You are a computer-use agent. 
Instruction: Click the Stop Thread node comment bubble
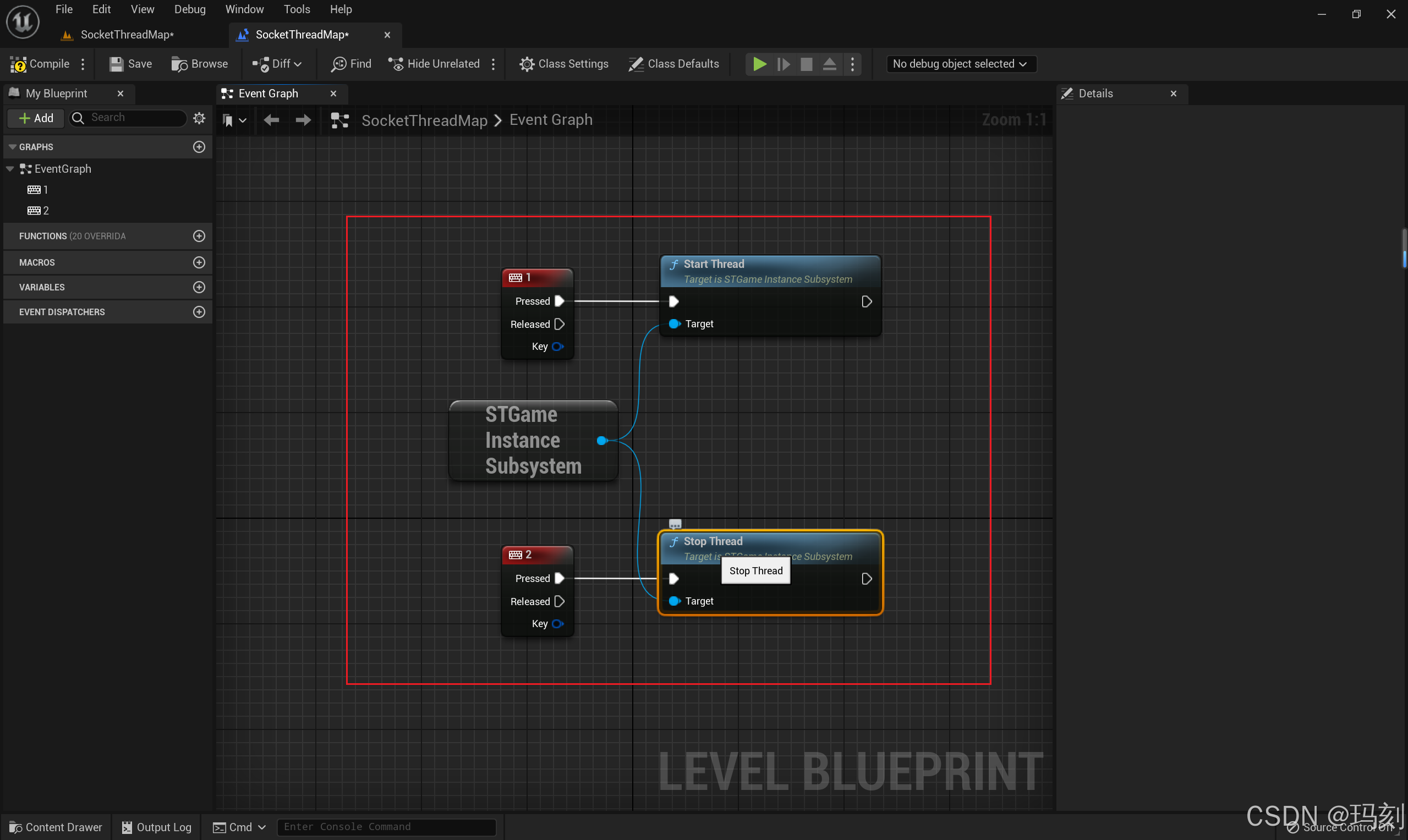(x=675, y=524)
